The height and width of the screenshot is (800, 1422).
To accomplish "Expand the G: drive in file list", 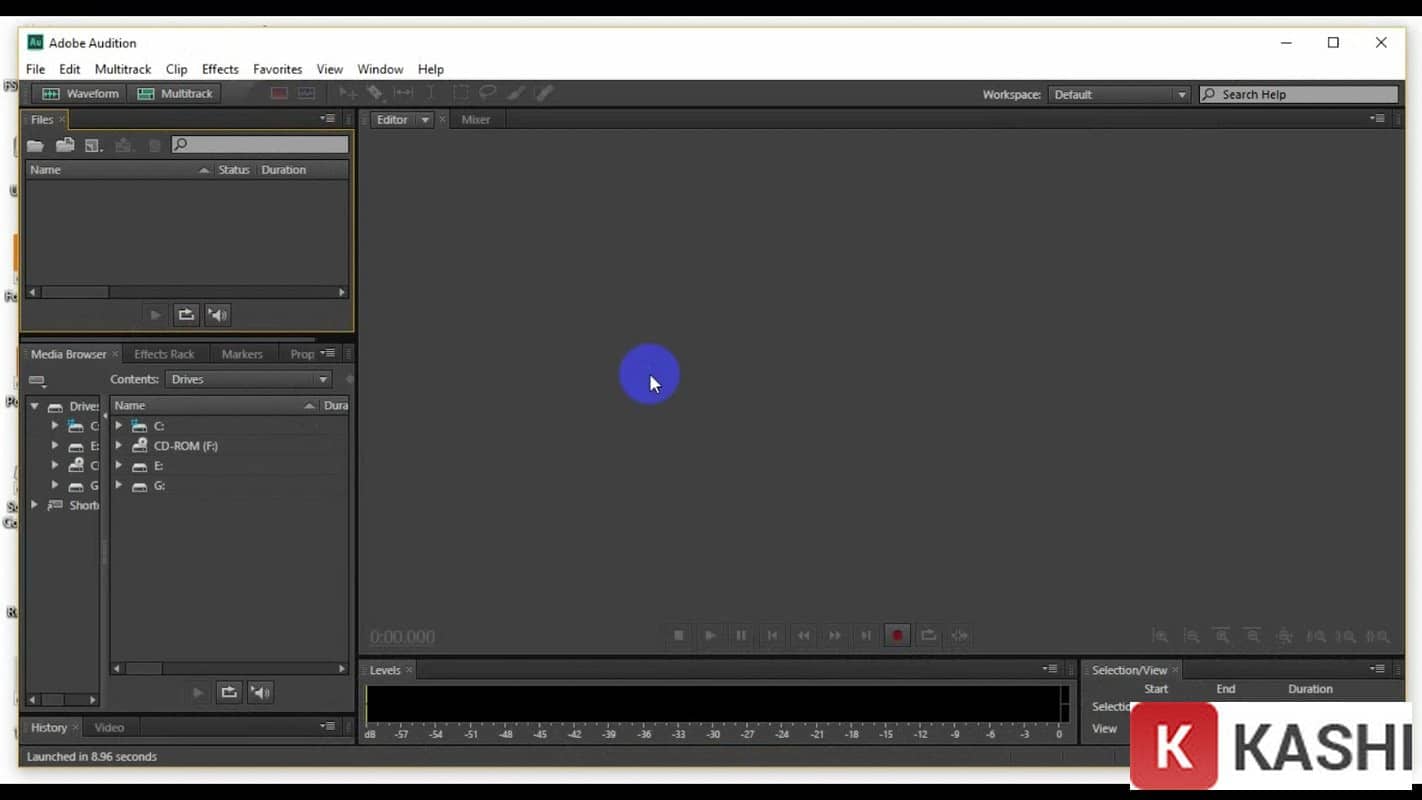I will click(x=119, y=486).
